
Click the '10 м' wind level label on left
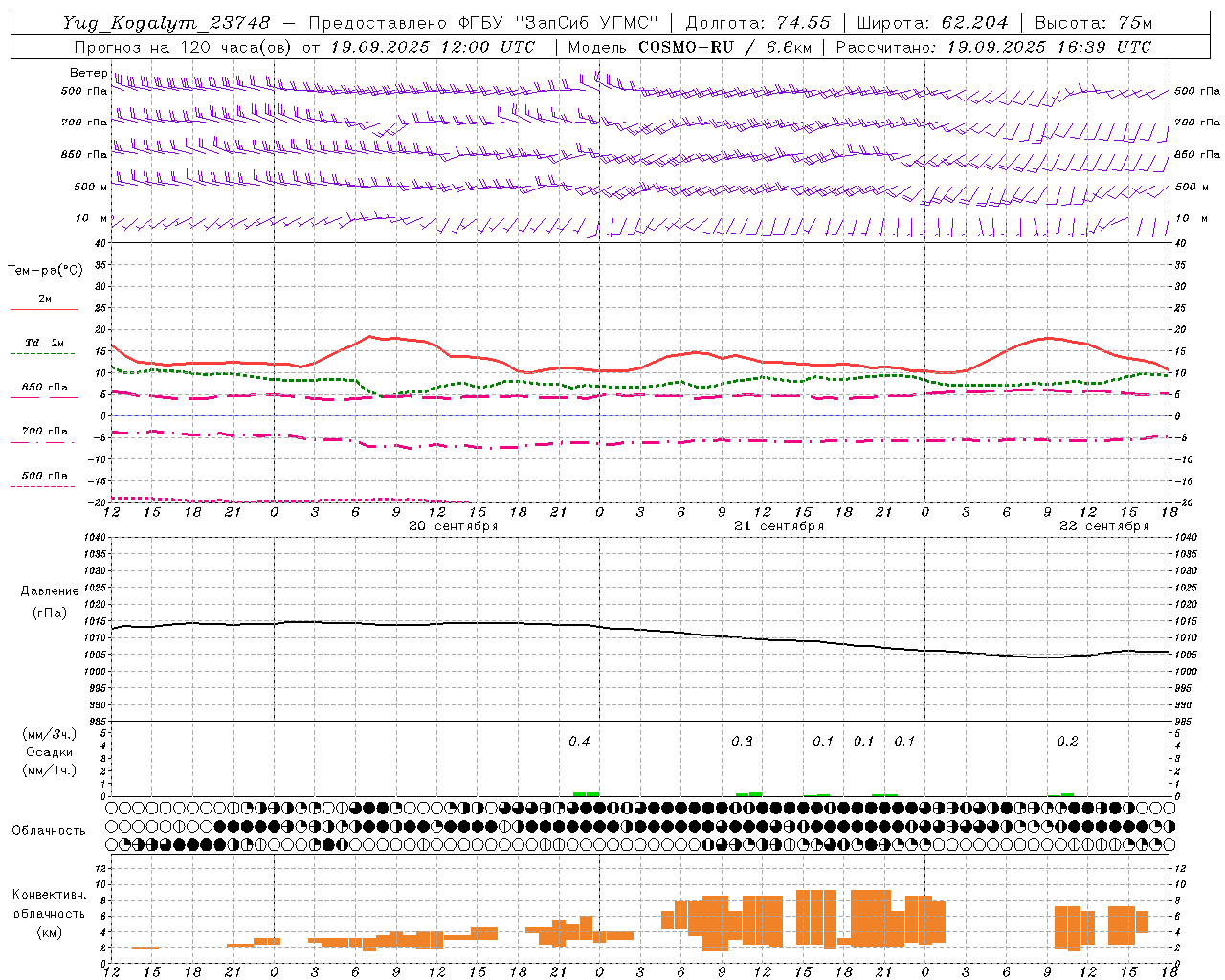(91, 219)
